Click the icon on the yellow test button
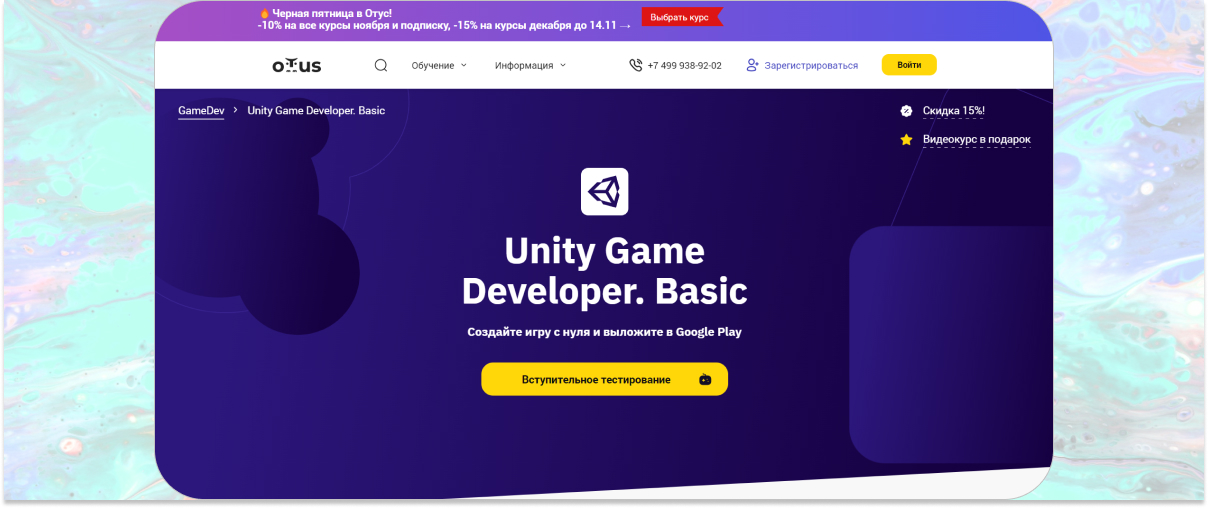Viewport: 1208px width, 508px height. pos(705,380)
